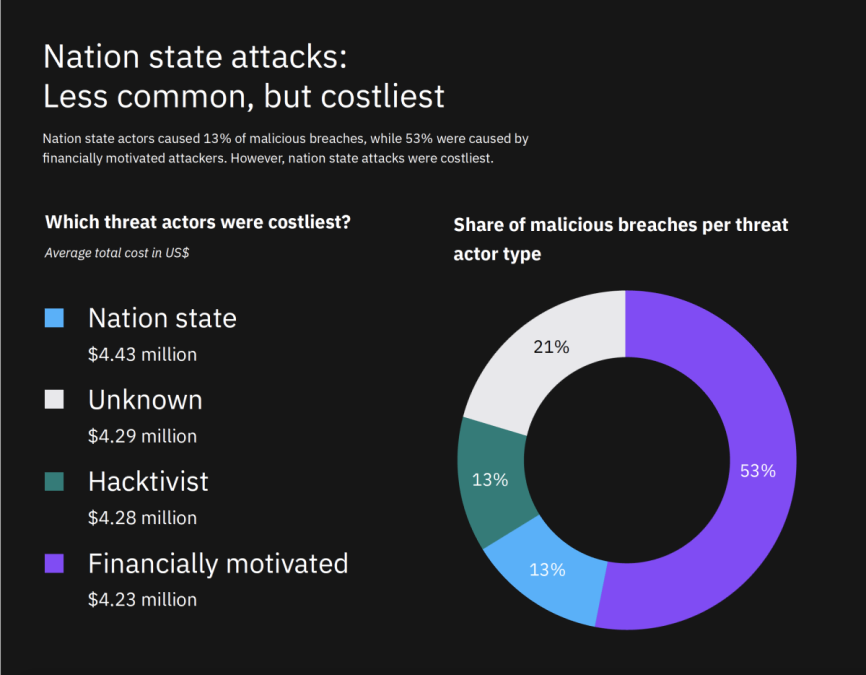The width and height of the screenshot is (866, 675).
Task: Click the white Unknown legend square
Action: tap(54, 399)
